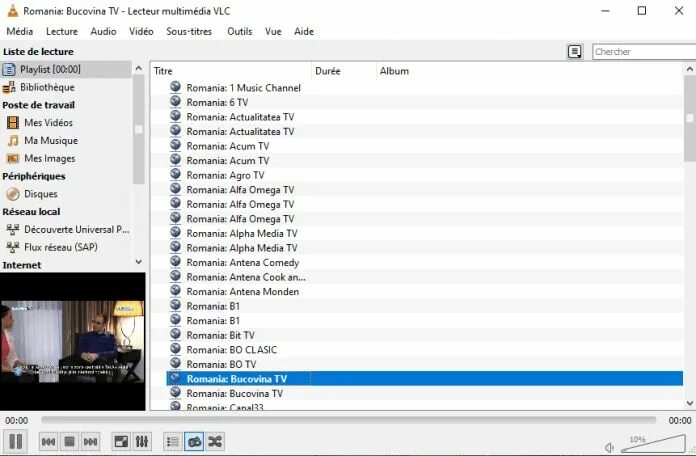Click the Ma Musique note icon

tap(13, 141)
